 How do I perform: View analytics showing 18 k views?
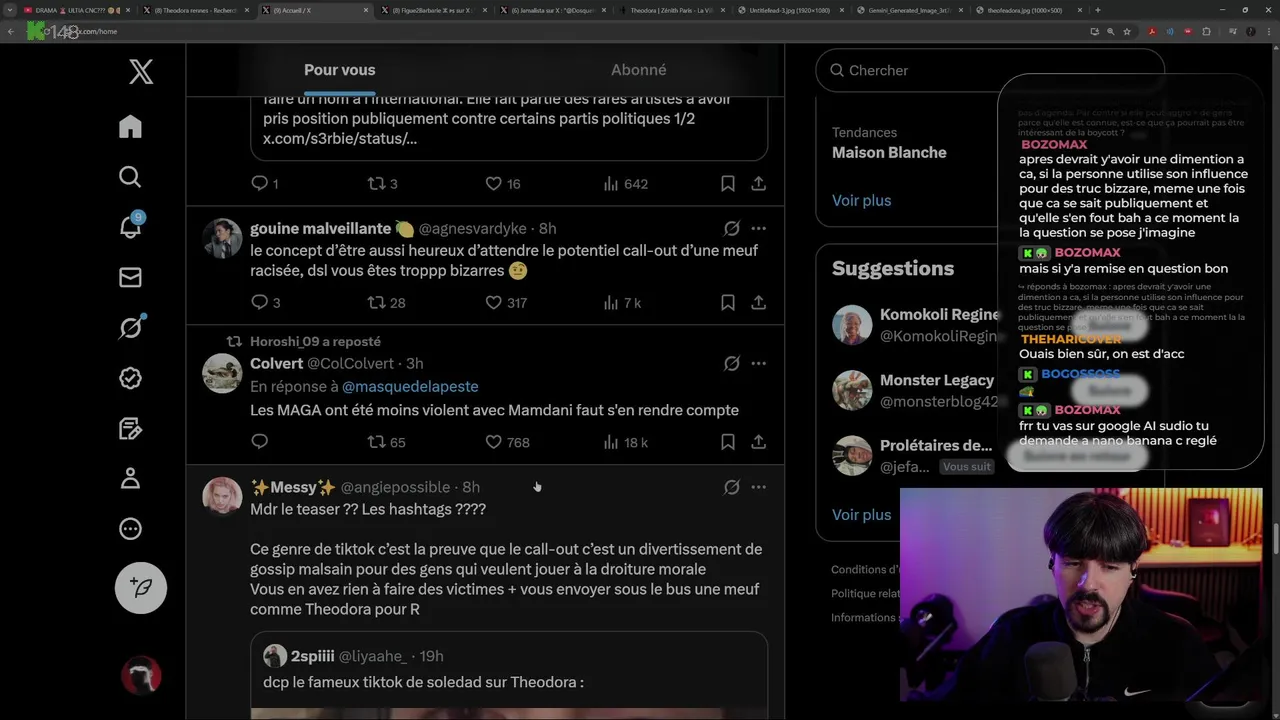pyautogui.click(x=626, y=441)
